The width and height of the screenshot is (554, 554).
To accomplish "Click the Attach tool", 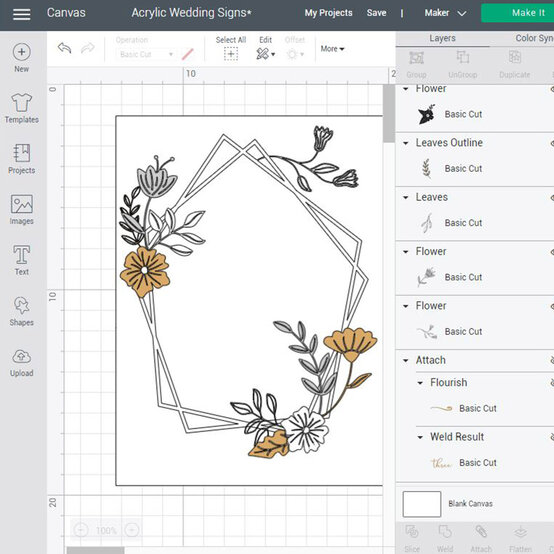I will click(x=481, y=538).
